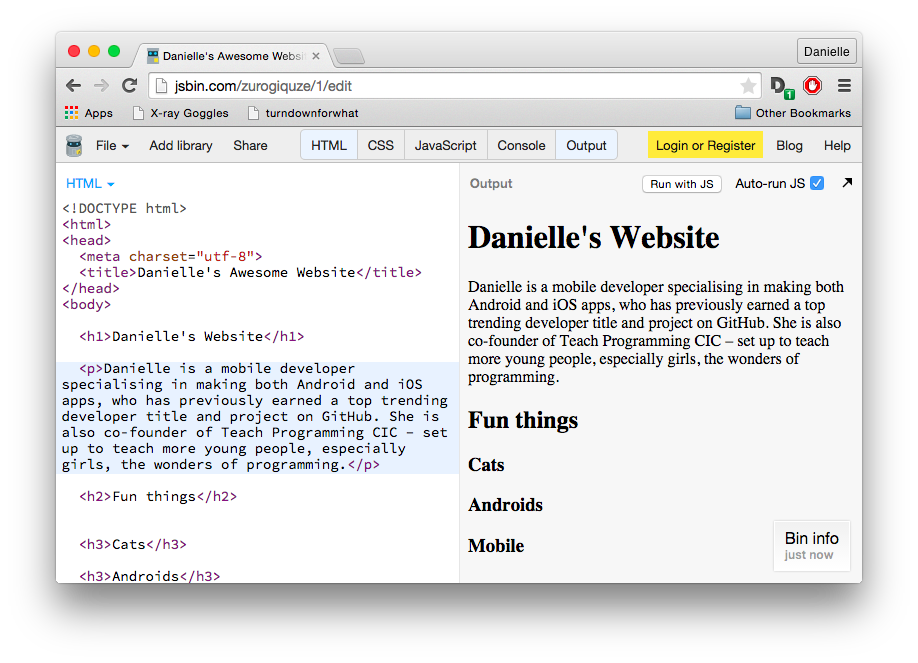Click the Bin info box
Viewport: 918px width, 663px height.
point(811,546)
